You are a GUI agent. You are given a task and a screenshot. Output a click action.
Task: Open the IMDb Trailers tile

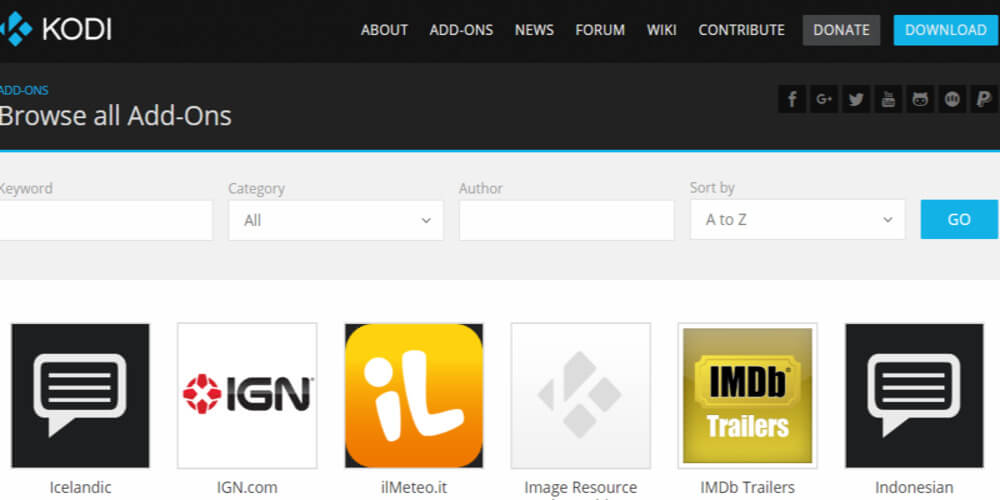[747, 395]
